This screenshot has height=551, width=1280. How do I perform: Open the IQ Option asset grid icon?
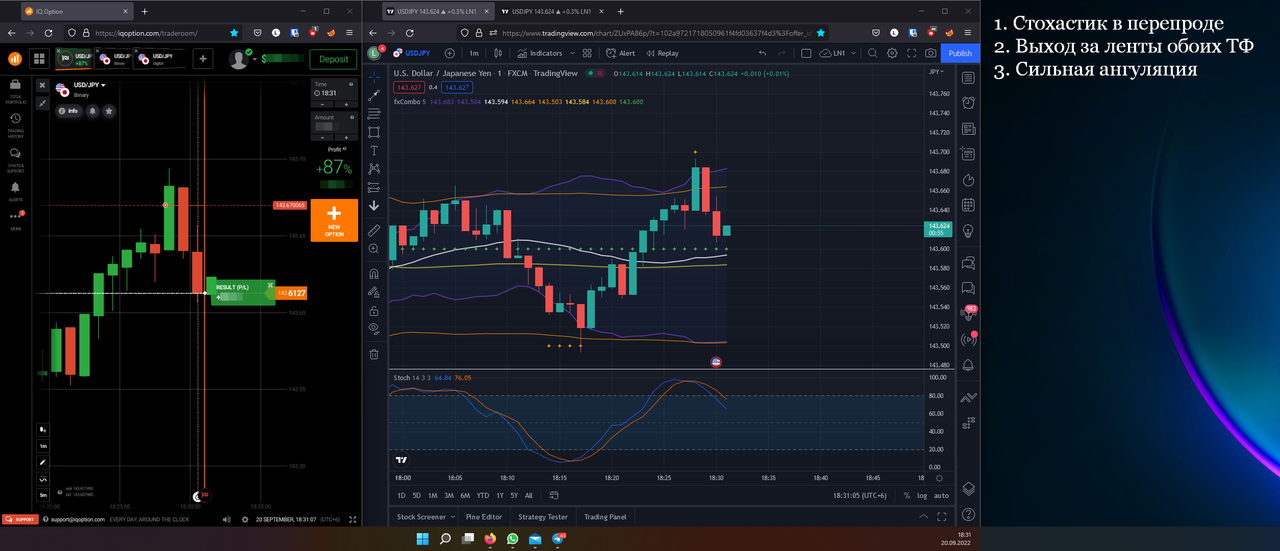[39, 59]
